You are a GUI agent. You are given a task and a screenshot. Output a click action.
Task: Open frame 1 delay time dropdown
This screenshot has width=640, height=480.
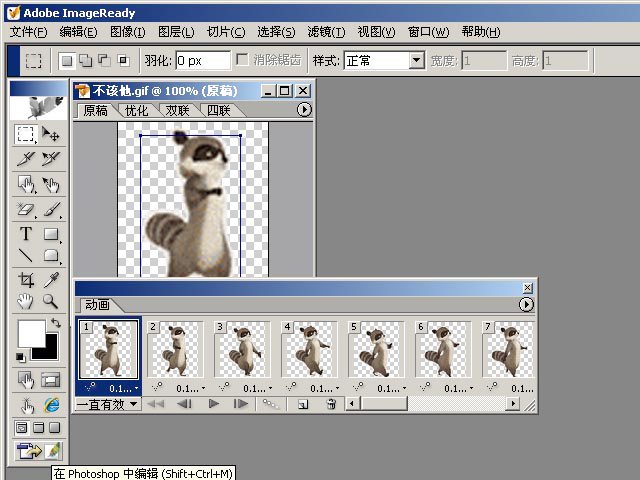[x=123, y=389]
